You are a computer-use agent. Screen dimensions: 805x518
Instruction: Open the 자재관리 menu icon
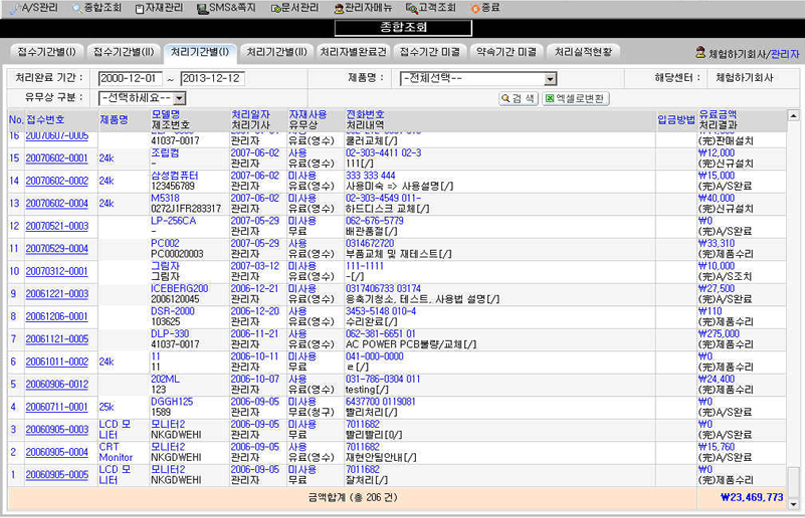coord(139,8)
